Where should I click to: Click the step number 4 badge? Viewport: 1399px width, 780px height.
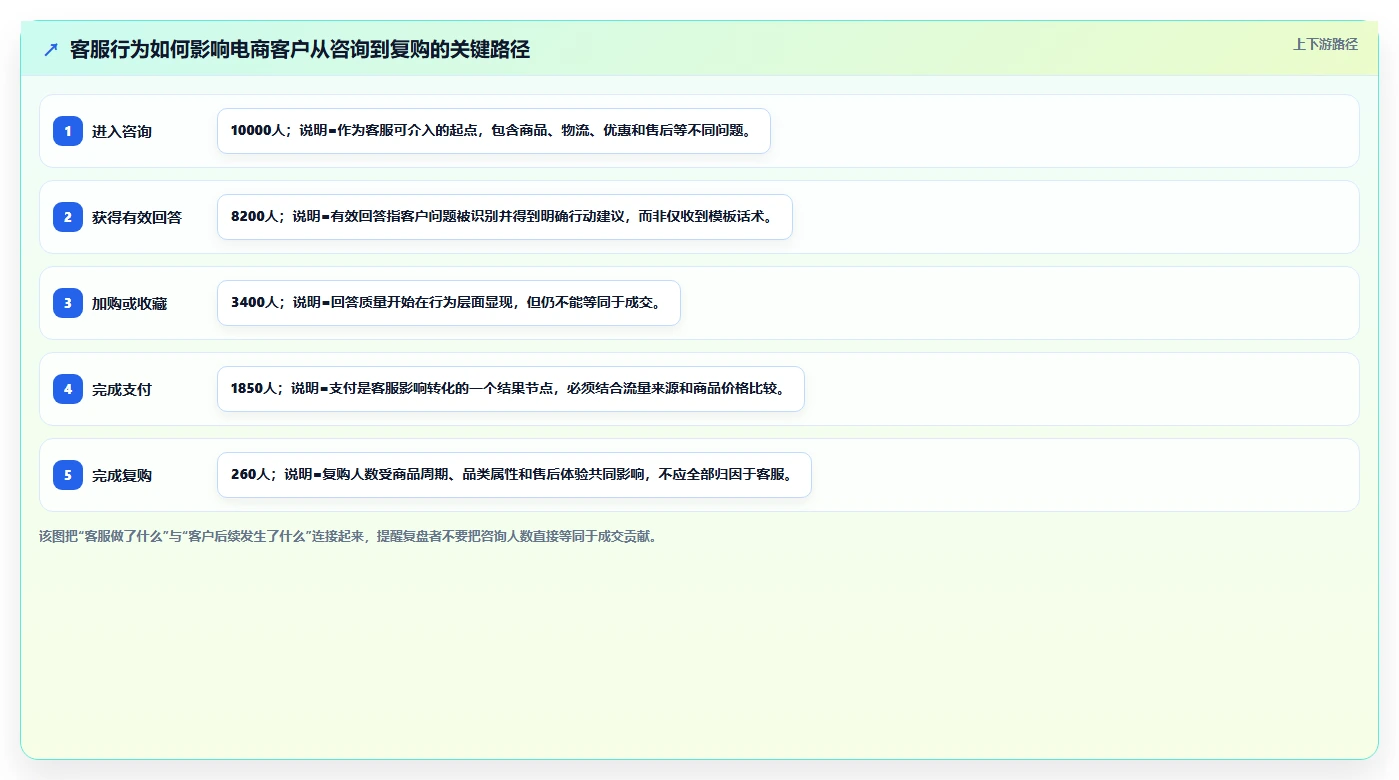click(68, 389)
